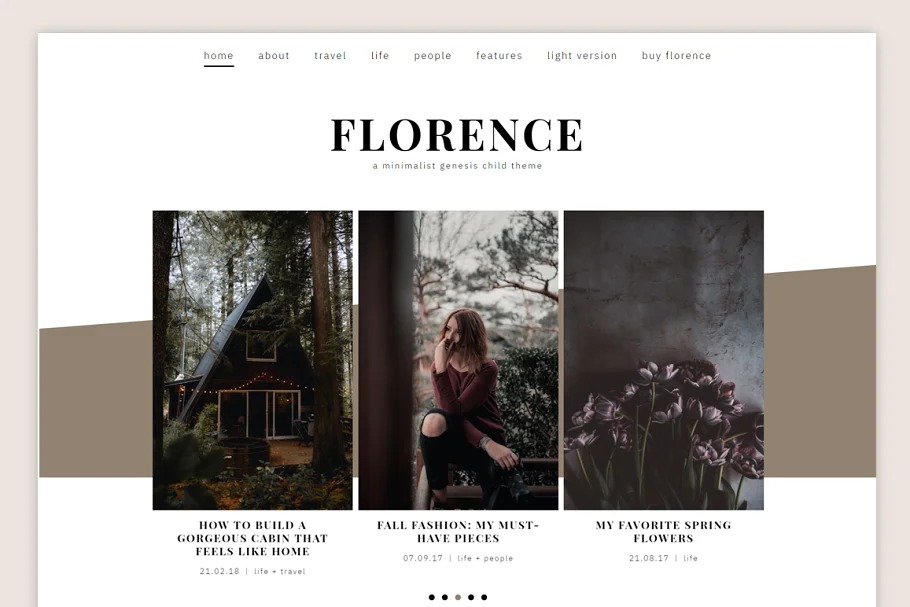Select last slider pagination dot
The width and height of the screenshot is (910, 607).
[x=484, y=597]
